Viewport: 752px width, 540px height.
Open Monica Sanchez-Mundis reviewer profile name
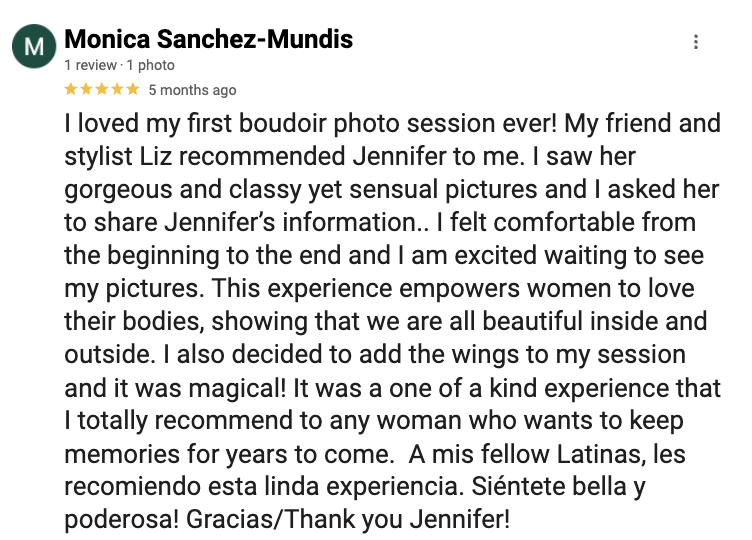[209, 39]
